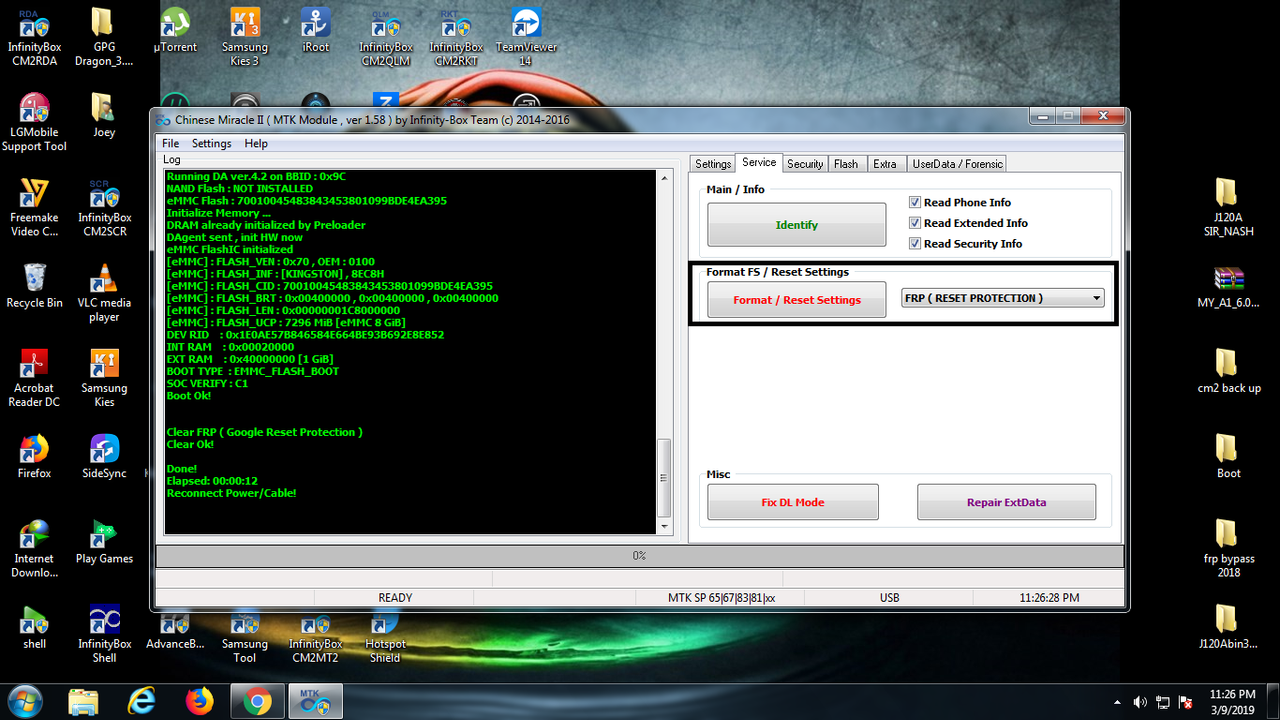Open Google Chrome from the taskbar
Screen dimensions: 1280x720
(257, 701)
